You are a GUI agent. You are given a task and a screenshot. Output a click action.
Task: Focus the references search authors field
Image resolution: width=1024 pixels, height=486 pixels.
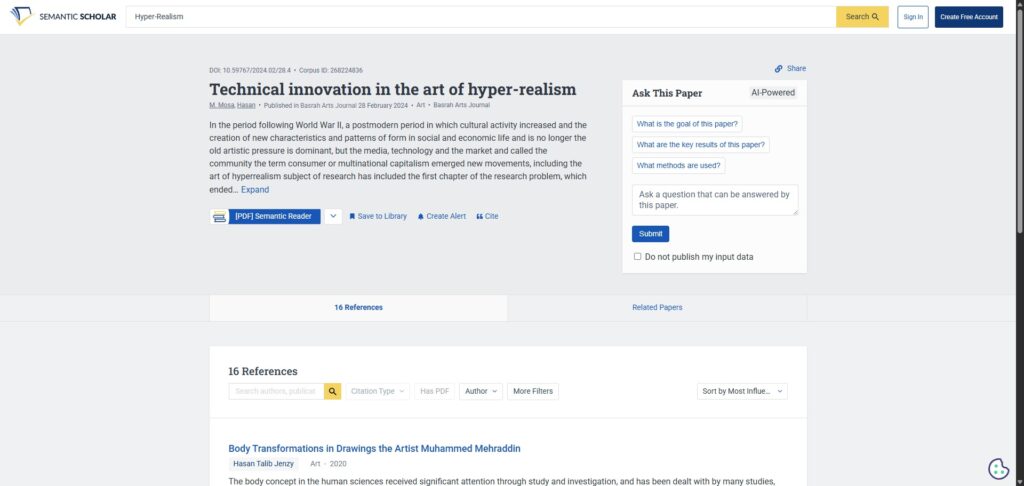(276, 391)
